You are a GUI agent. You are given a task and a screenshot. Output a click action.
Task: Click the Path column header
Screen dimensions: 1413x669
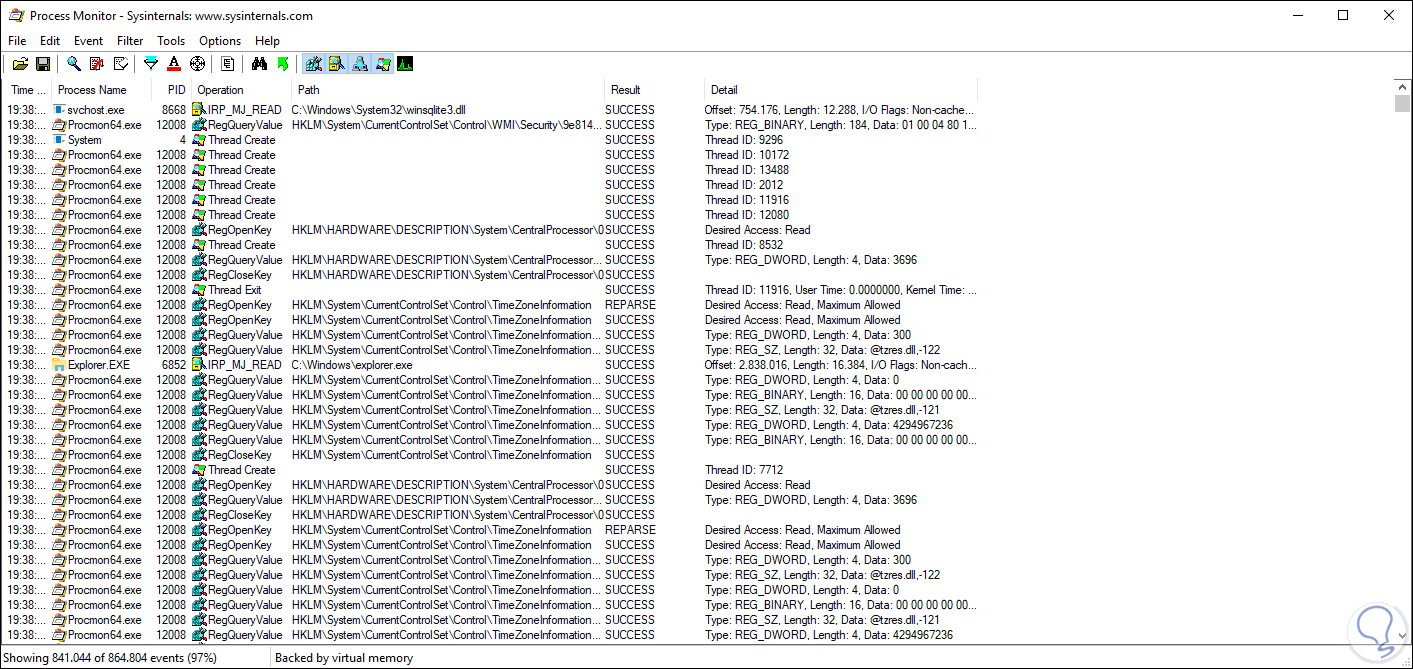pos(448,90)
